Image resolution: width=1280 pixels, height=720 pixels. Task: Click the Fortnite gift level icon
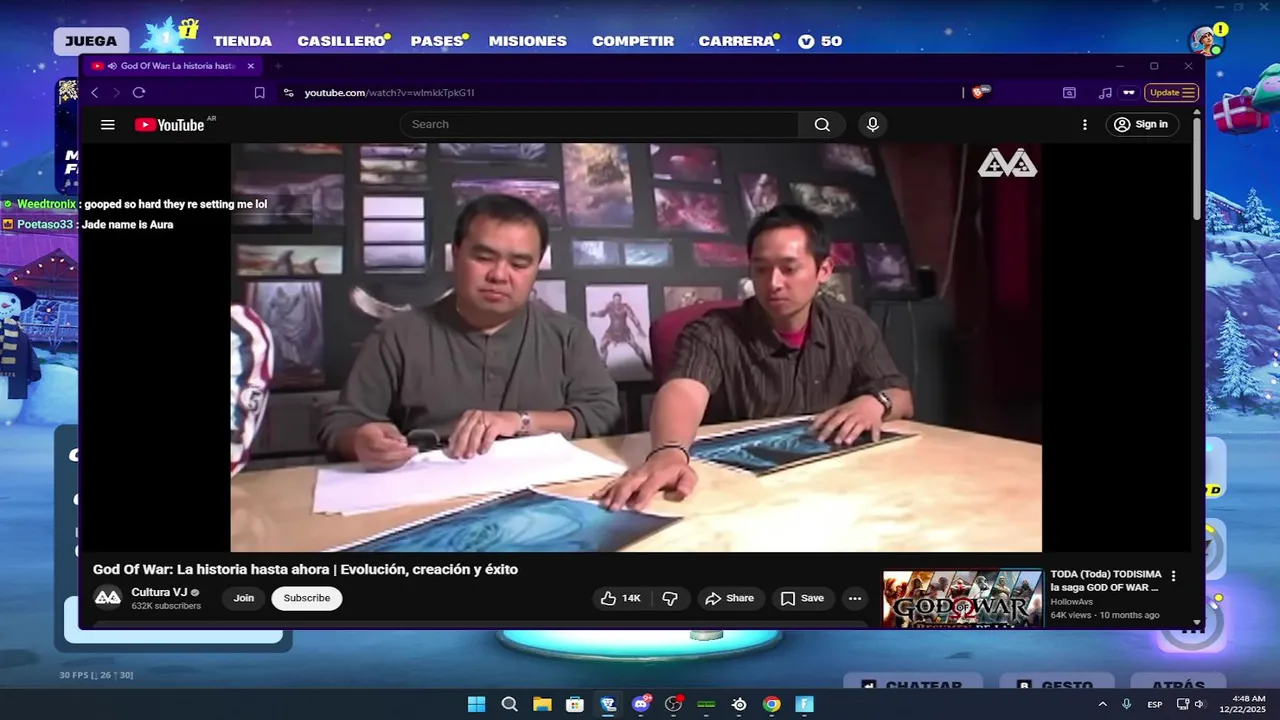[x=167, y=36]
